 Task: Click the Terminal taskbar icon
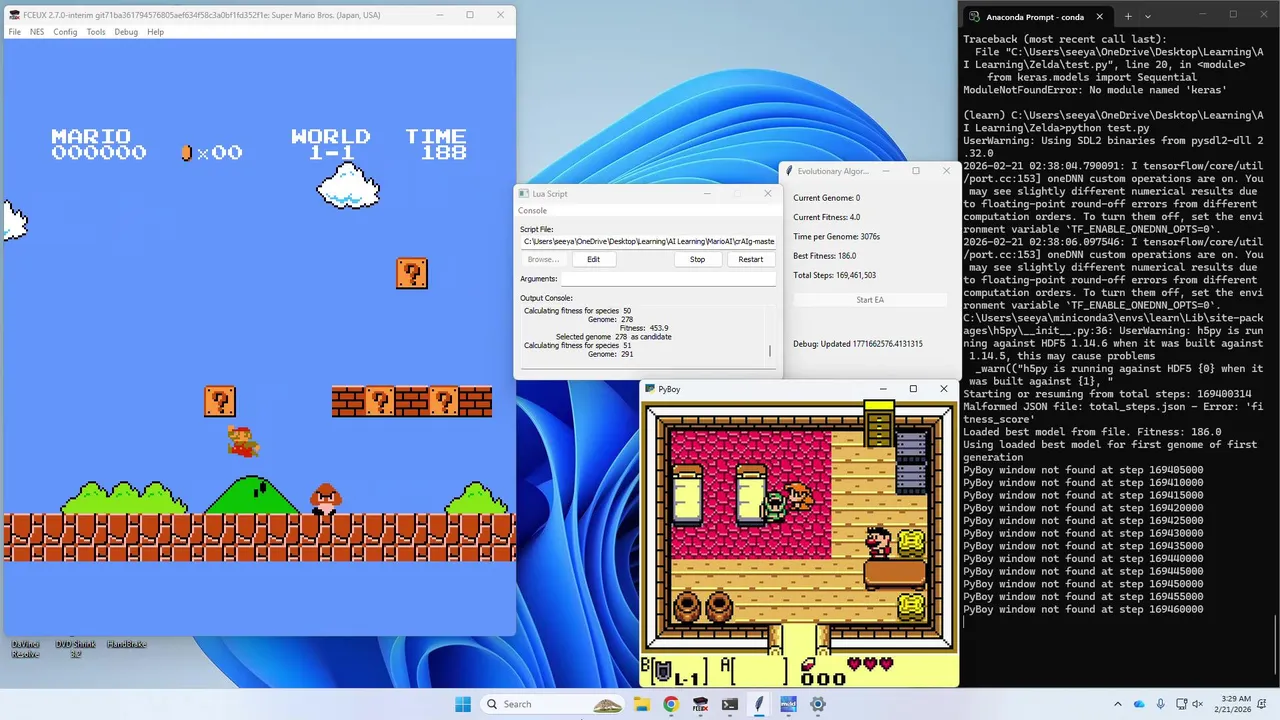730,704
